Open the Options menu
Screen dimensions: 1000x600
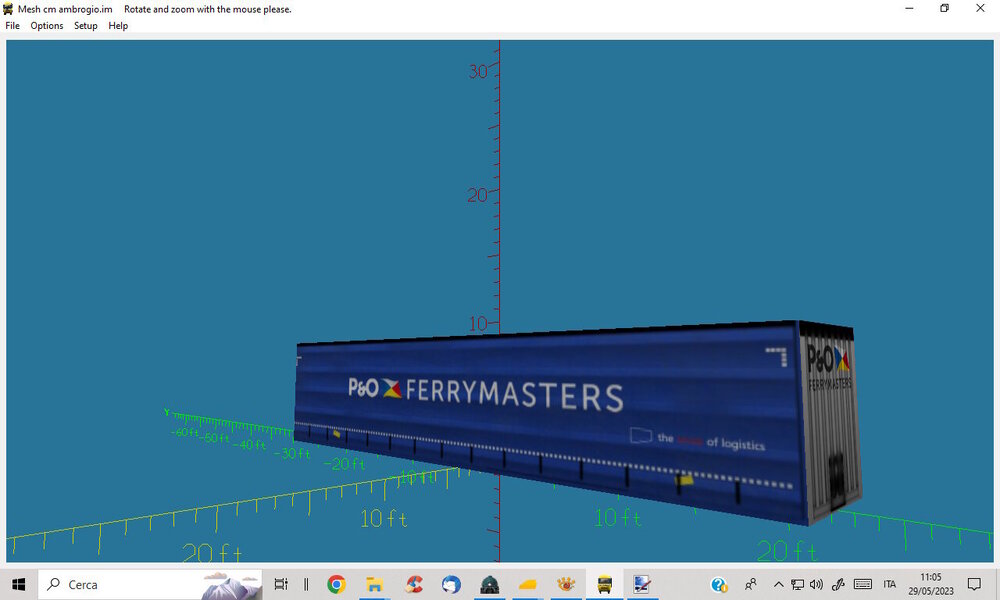(47, 26)
